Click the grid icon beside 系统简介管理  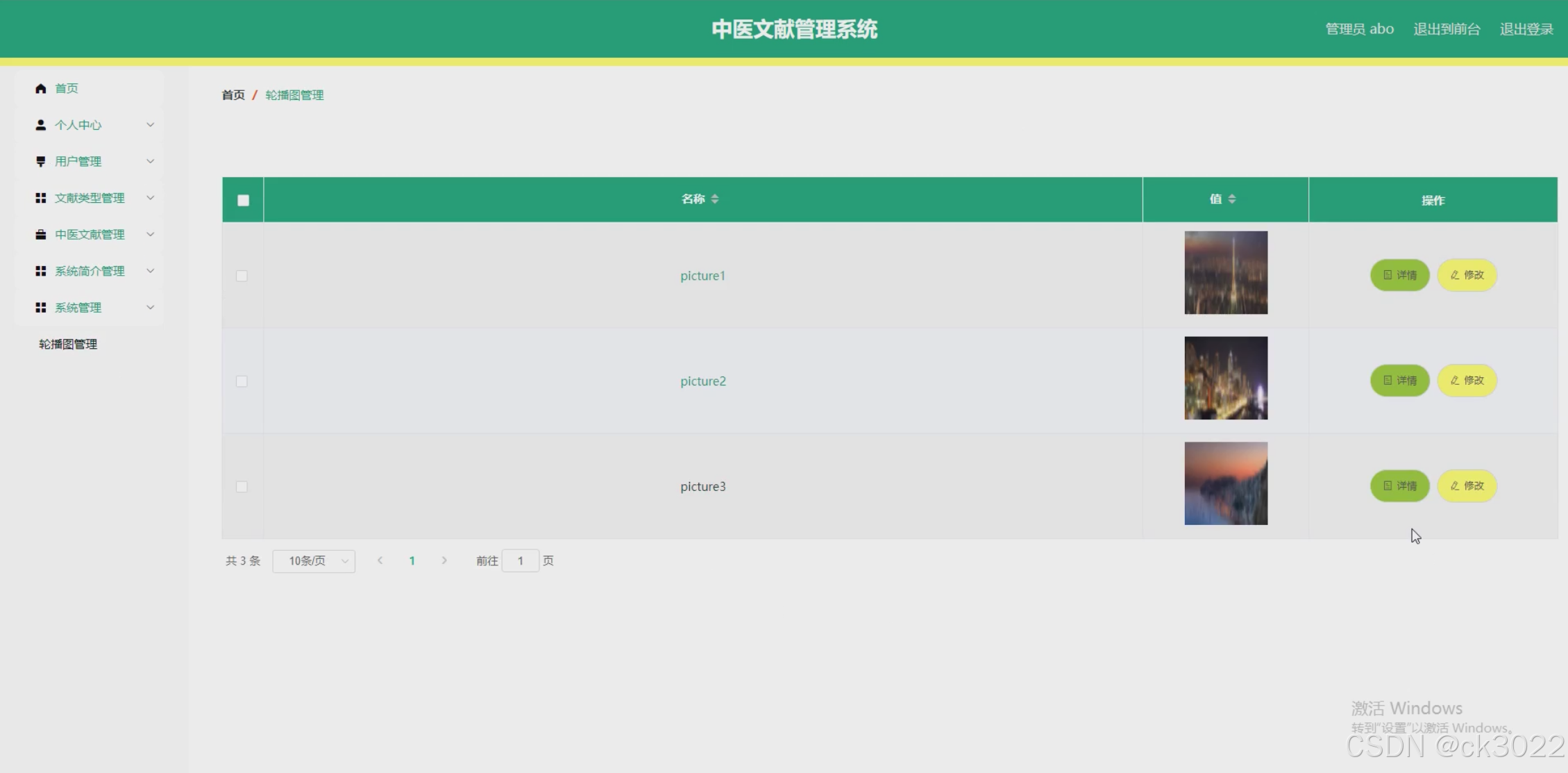(40, 271)
